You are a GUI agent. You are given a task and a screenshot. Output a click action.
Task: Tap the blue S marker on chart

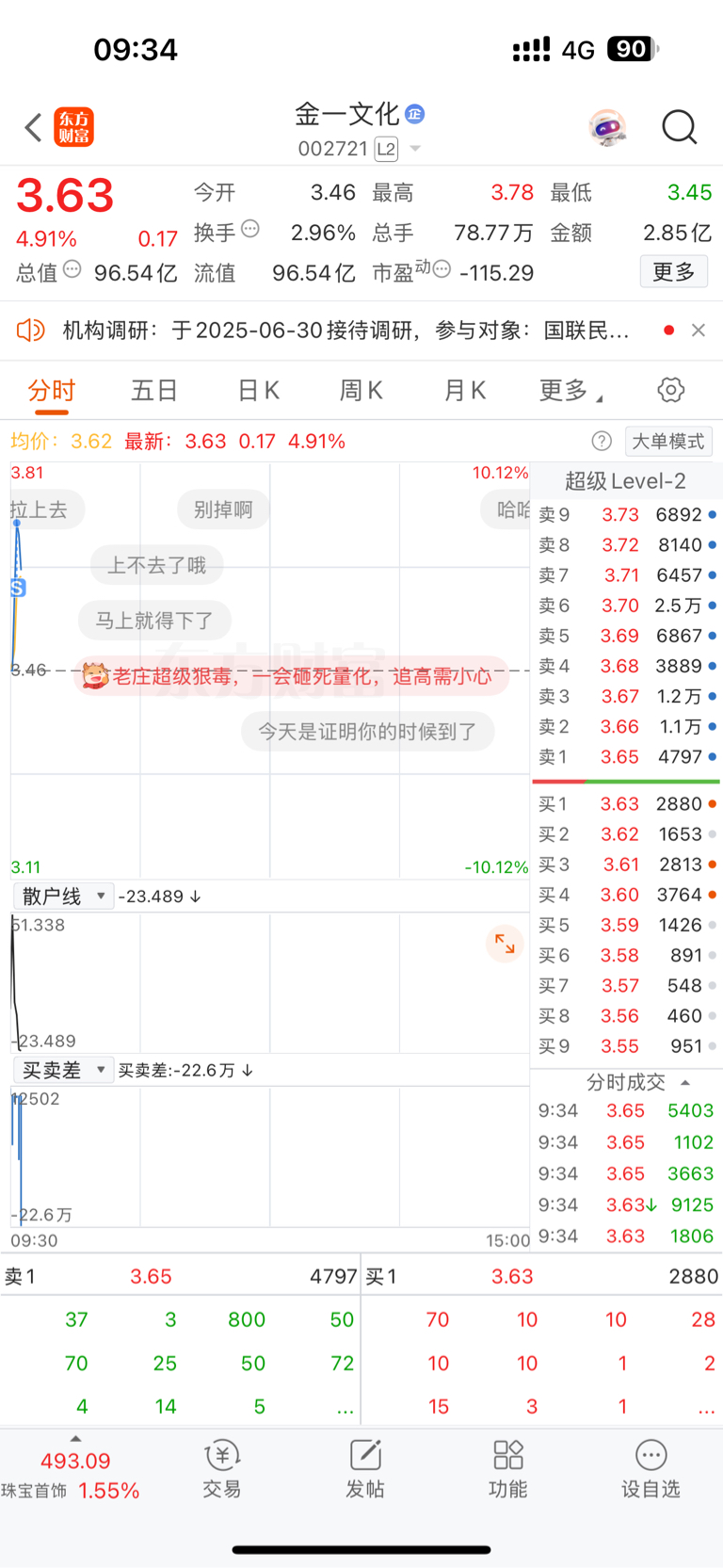18,588
